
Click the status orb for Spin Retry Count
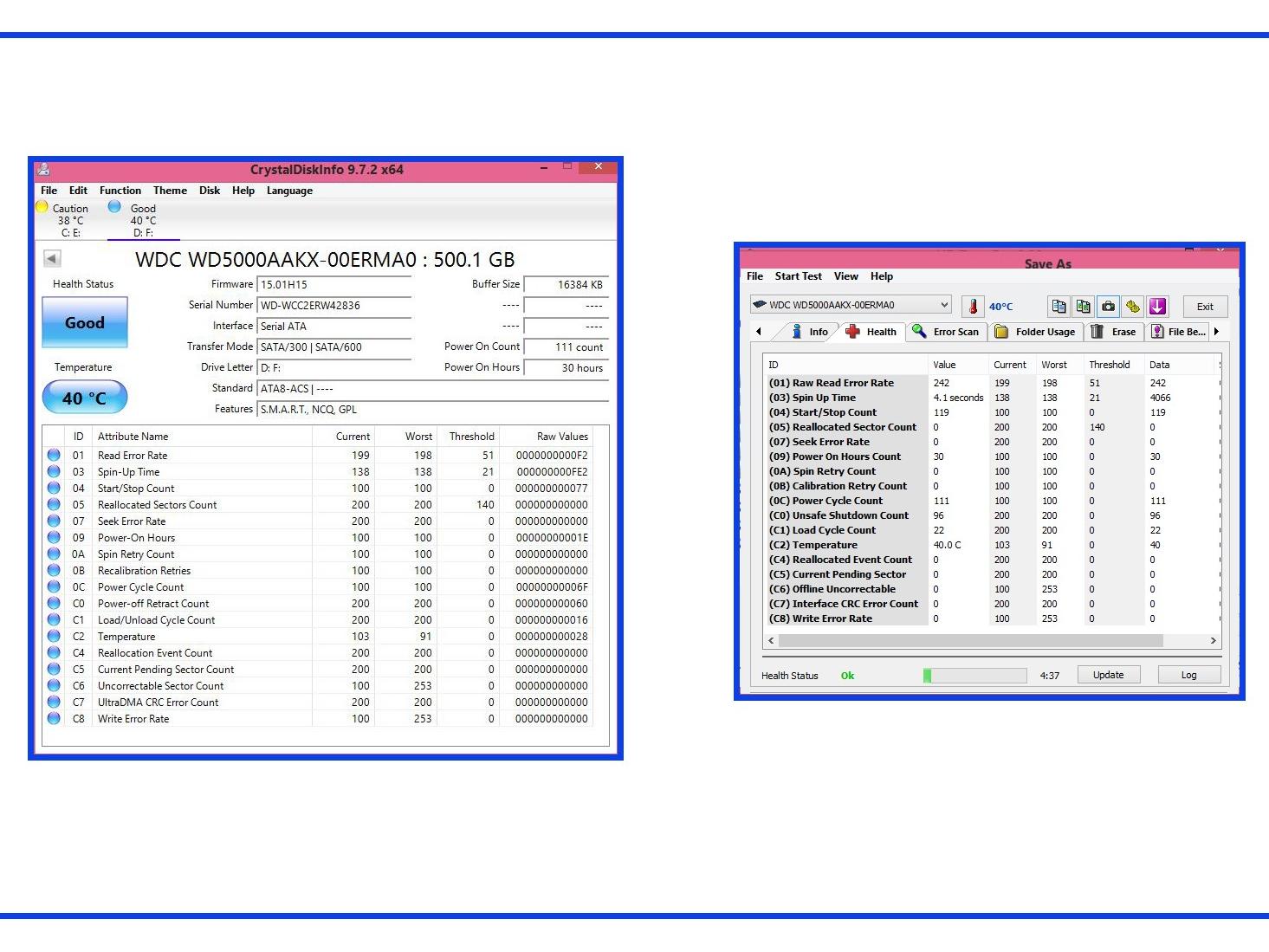click(x=54, y=554)
